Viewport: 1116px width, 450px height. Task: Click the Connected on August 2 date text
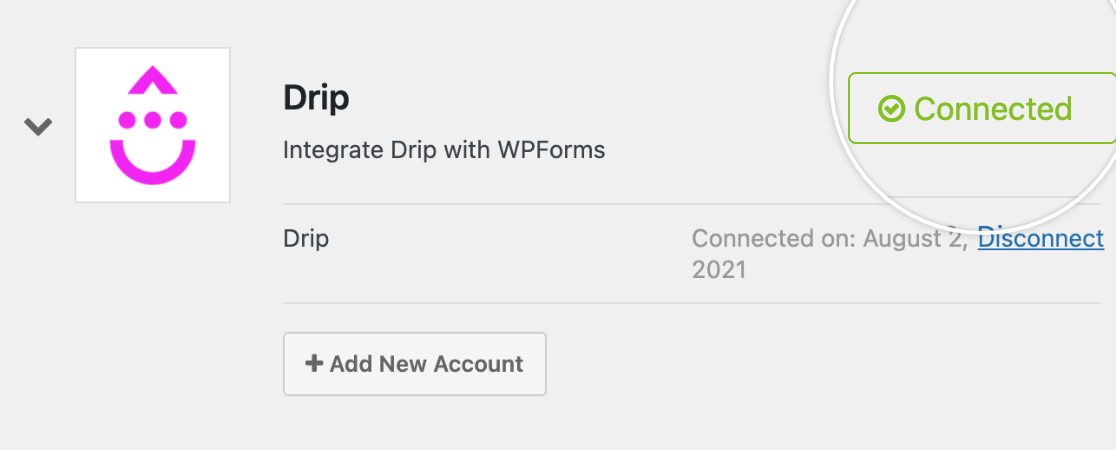[829, 253]
